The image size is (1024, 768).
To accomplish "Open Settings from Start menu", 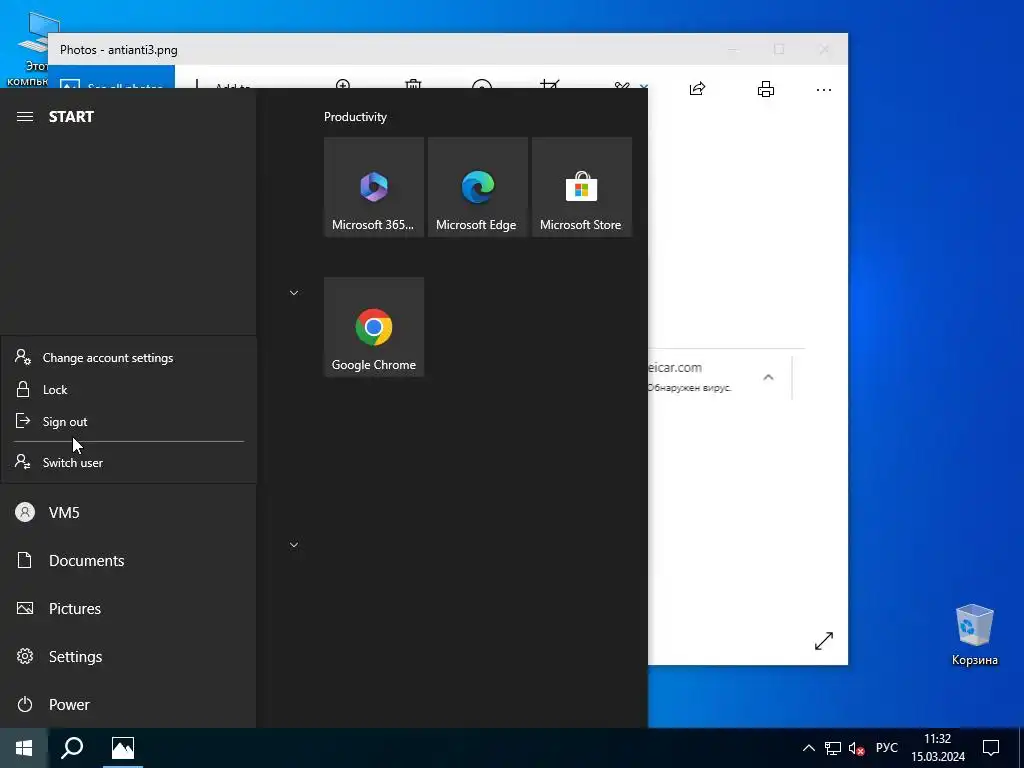I will pos(128,656).
